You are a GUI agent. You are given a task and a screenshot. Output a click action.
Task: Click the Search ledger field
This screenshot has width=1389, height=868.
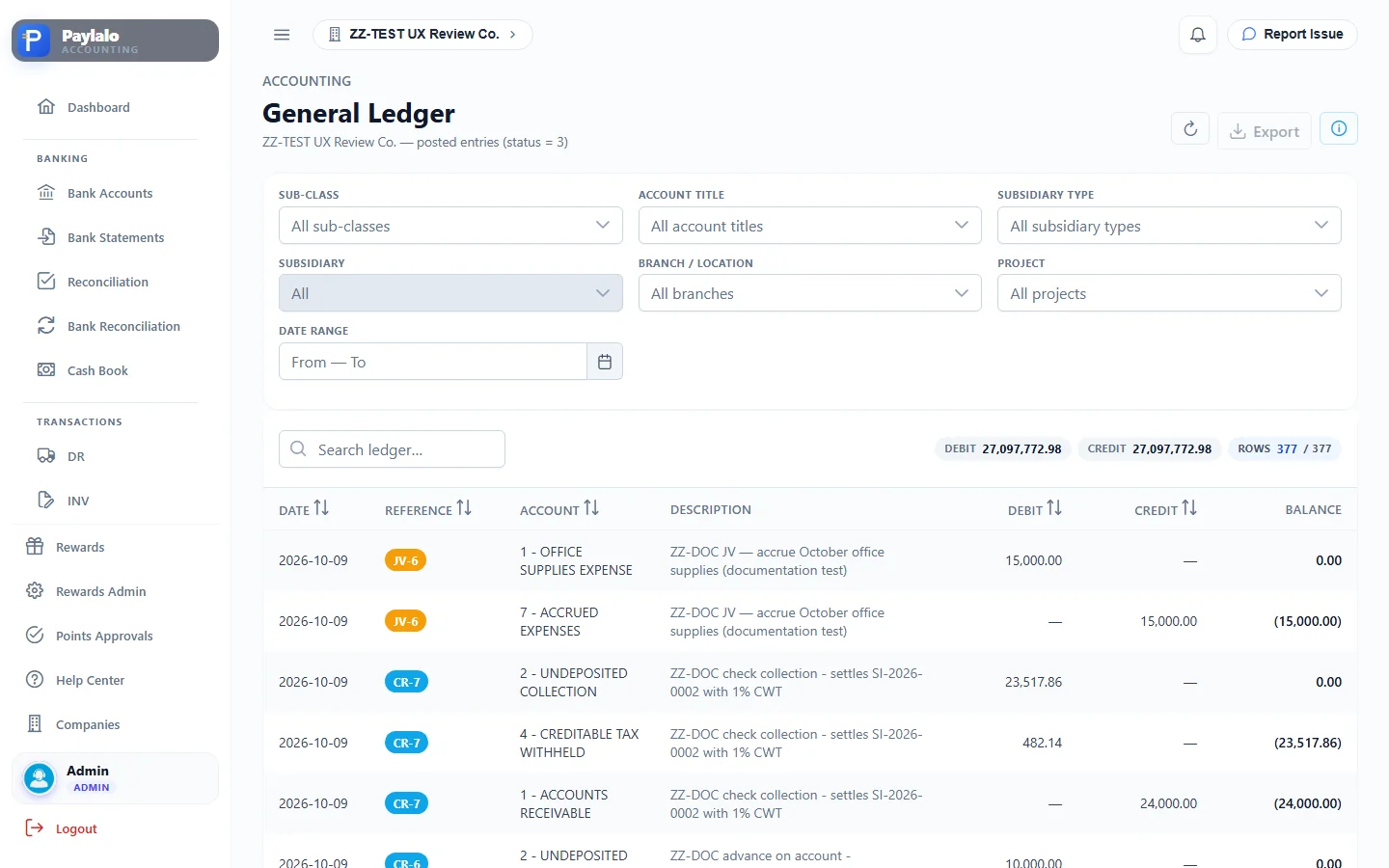[x=392, y=449]
